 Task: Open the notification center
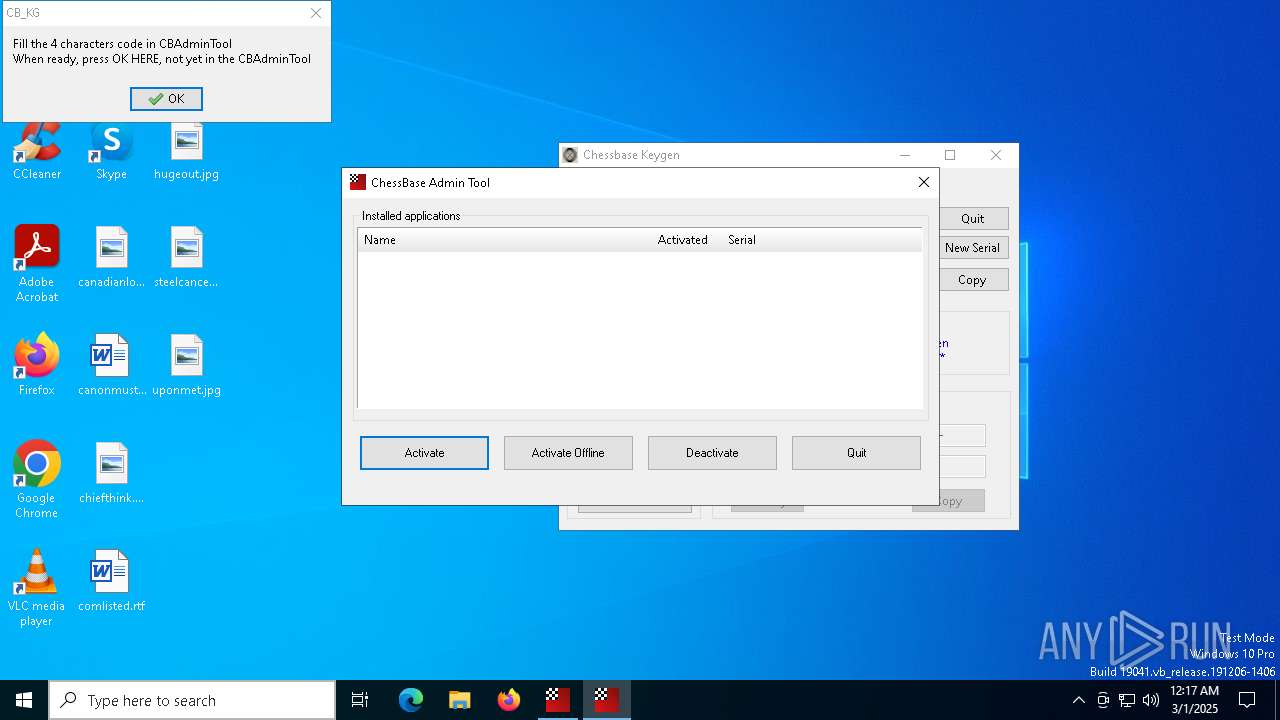click(1247, 700)
